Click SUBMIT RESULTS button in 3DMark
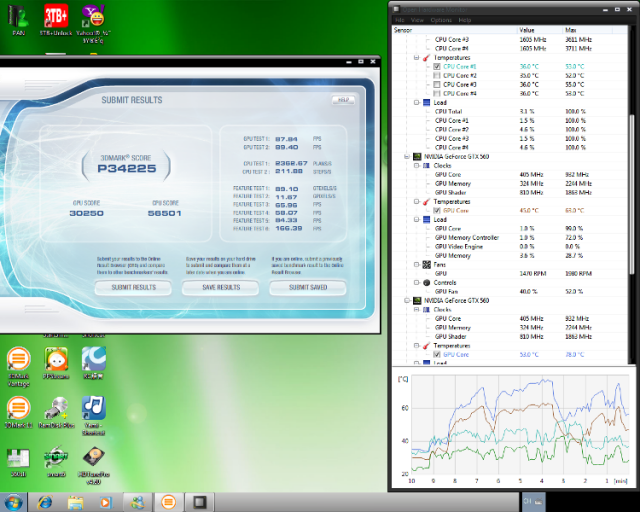 pyautogui.click(x=133, y=287)
